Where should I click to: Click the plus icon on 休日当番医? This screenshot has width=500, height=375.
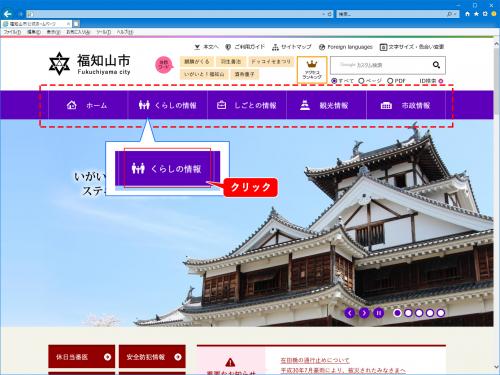point(107,357)
